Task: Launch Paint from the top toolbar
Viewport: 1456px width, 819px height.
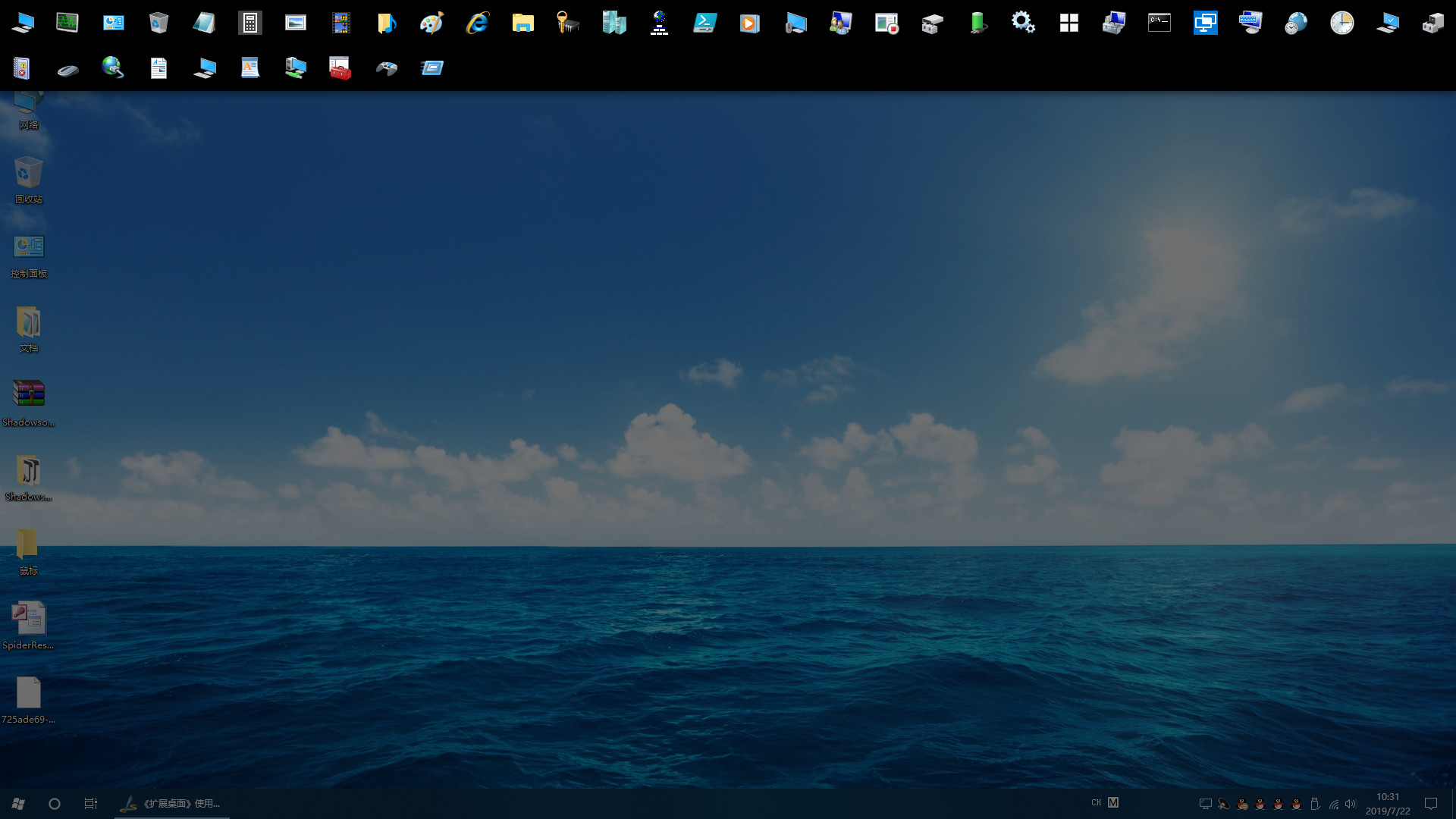Action: click(431, 23)
